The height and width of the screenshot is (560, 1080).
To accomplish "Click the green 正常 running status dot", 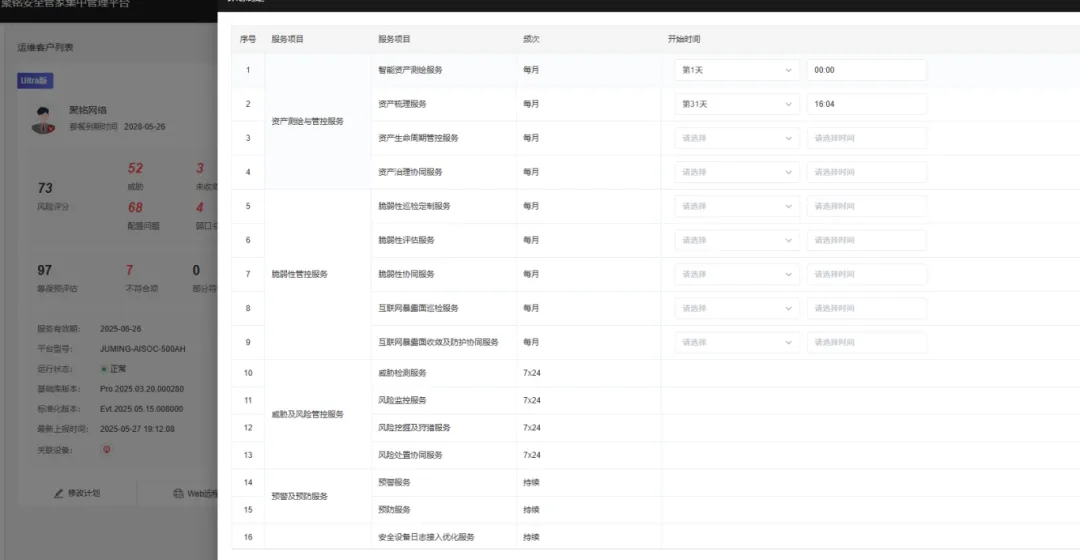I will tap(104, 369).
